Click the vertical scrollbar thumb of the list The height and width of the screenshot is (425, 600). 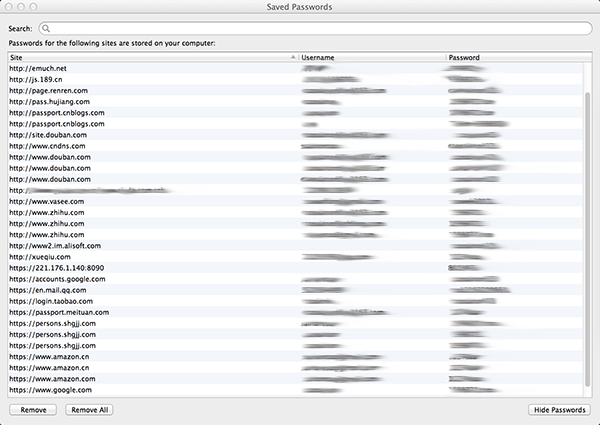pyautogui.click(x=587, y=239)
